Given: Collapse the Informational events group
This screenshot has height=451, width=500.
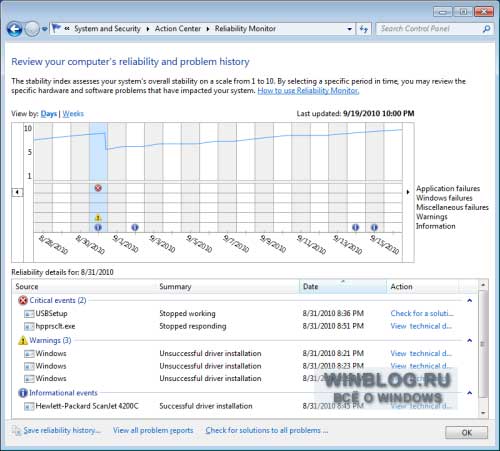Looking at the screenshot, I should (x=470, y=393).
